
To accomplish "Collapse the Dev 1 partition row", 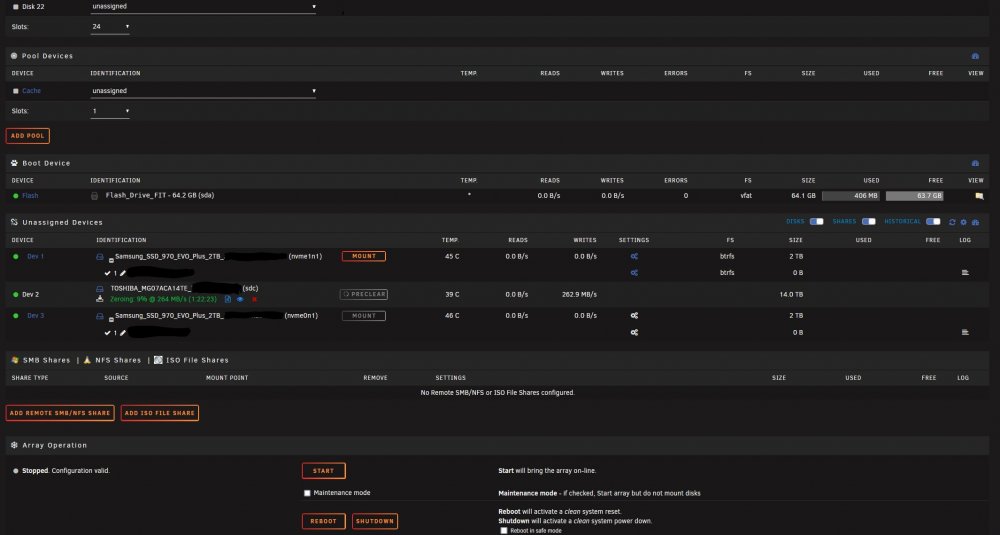I will [111, 260].
